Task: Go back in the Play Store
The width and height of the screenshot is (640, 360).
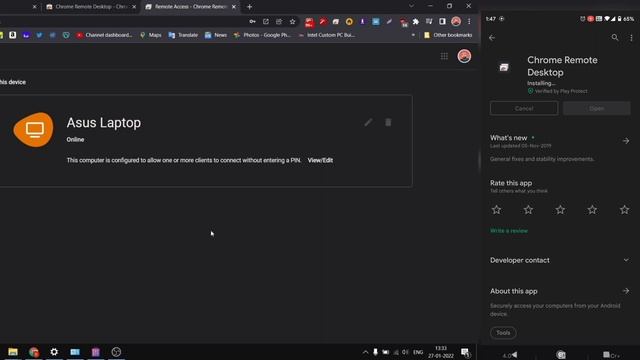Action: click(x=492, y=38)
